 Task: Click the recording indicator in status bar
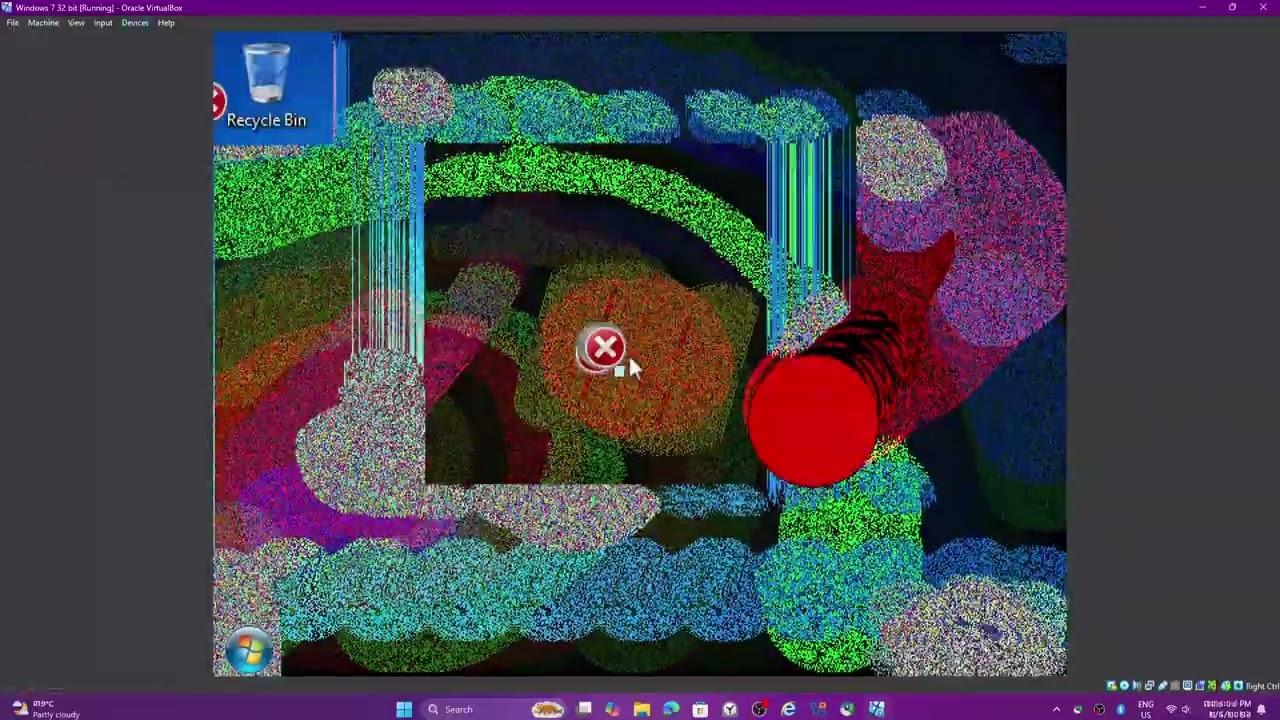1200,686
